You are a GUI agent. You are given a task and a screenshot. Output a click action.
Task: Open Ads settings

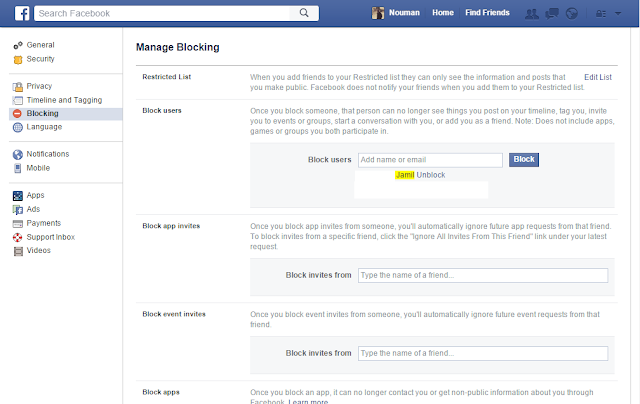click(x=33, y=209)
